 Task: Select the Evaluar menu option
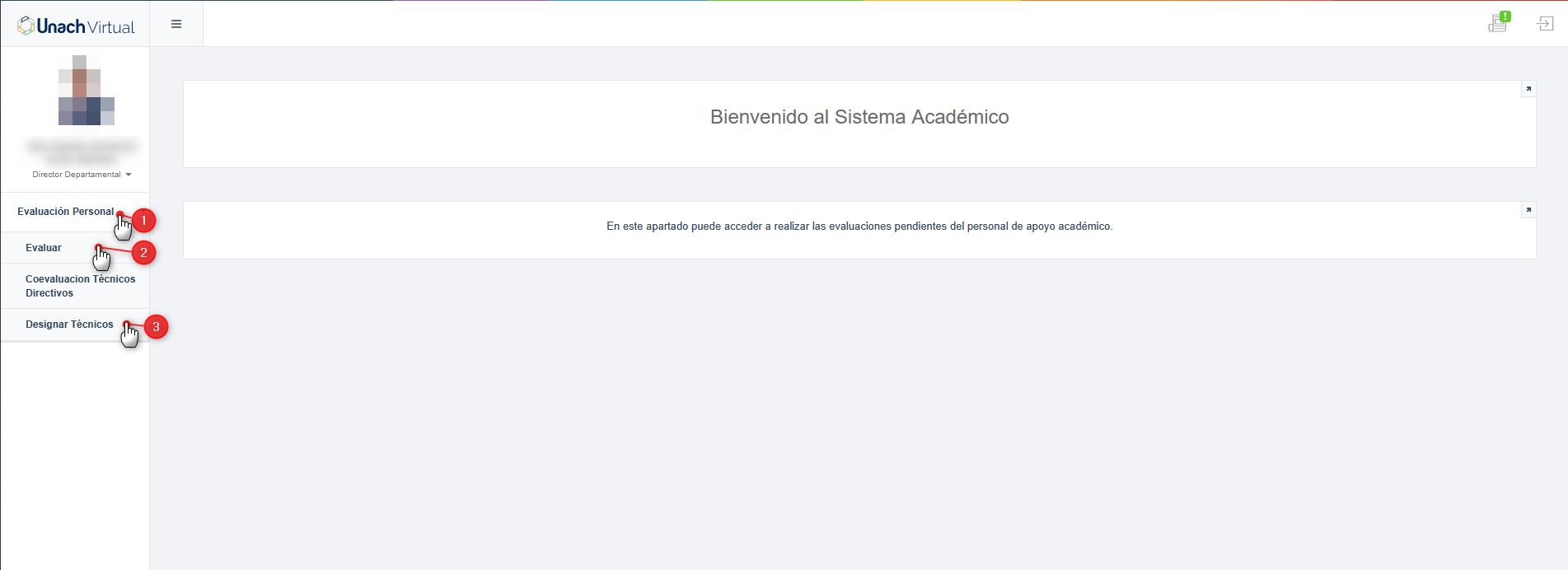pyautogui.click(x=44, y=248)
